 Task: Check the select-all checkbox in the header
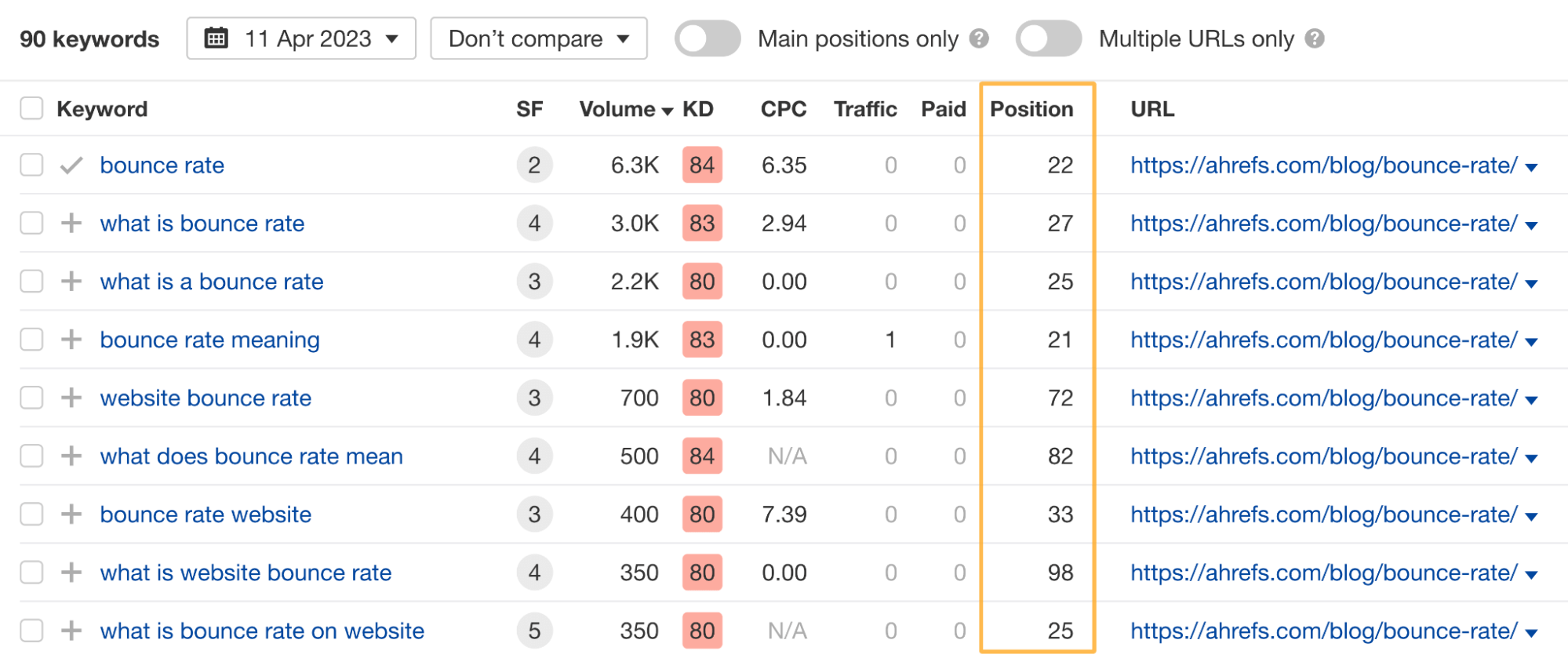(31, 109)
